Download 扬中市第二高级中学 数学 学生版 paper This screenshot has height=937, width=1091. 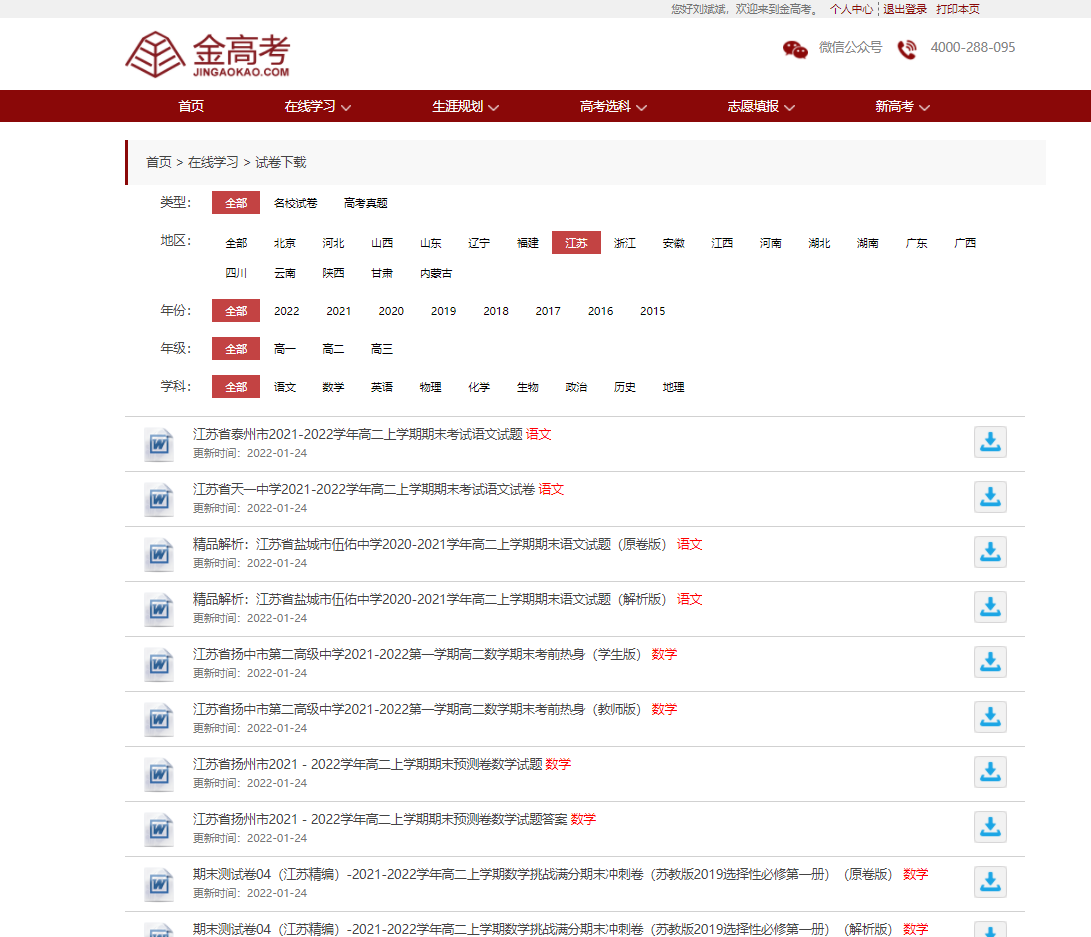(x=990, y=662)
